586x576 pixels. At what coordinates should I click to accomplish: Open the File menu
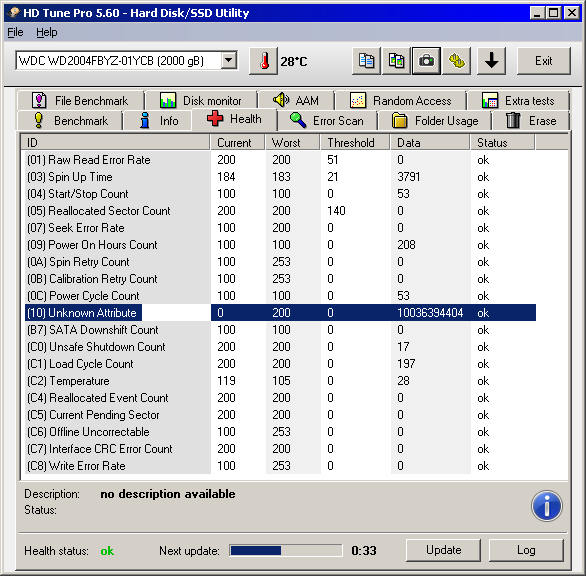(15, 33)
